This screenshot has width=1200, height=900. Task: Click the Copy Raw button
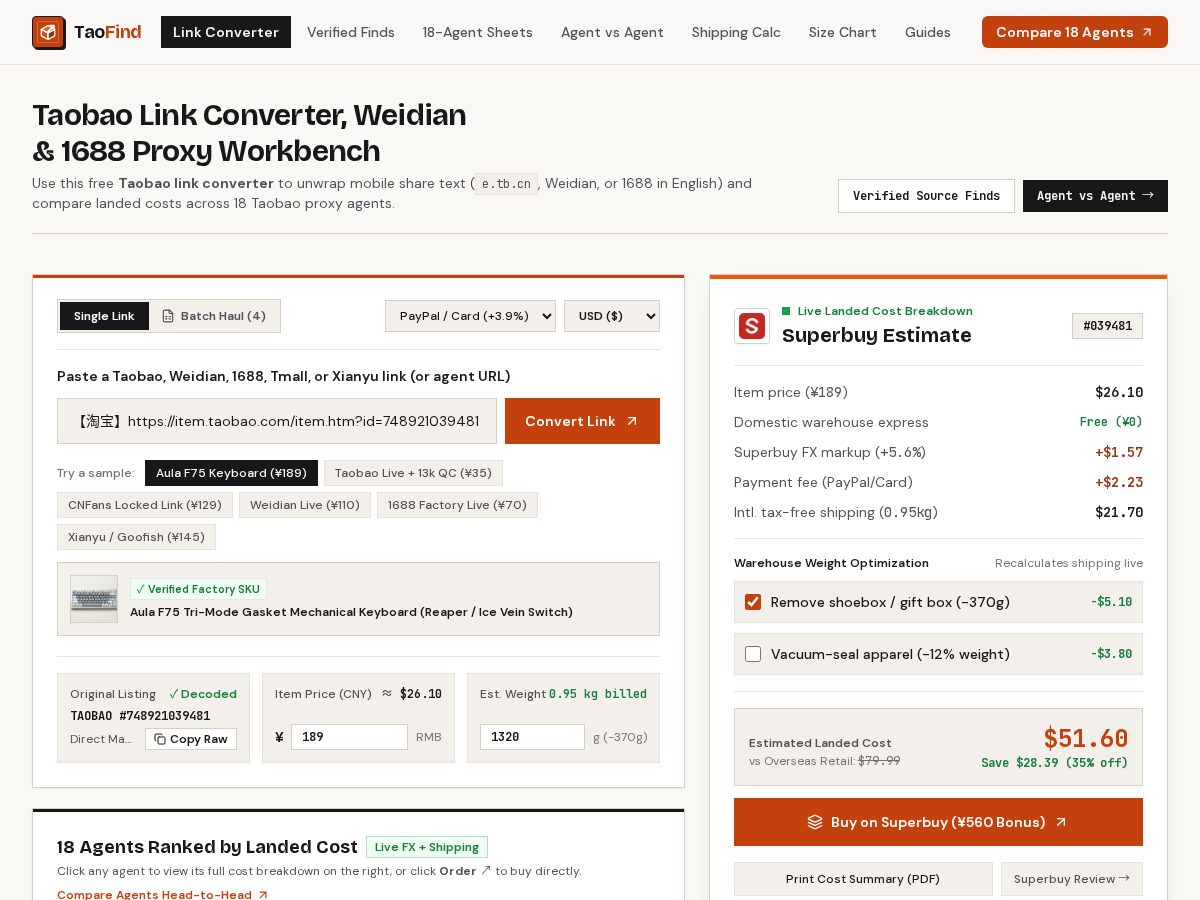tap(191, 739)
